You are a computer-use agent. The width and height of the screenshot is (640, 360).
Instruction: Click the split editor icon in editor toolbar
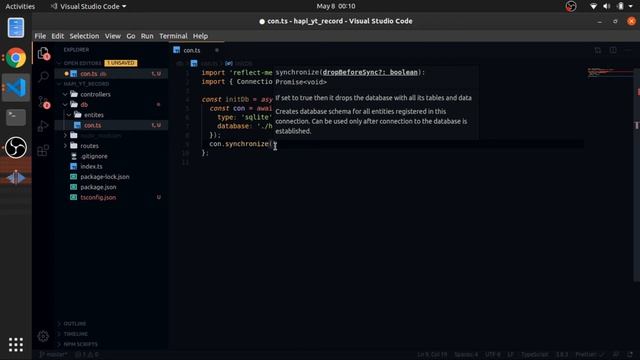[613, 50]
